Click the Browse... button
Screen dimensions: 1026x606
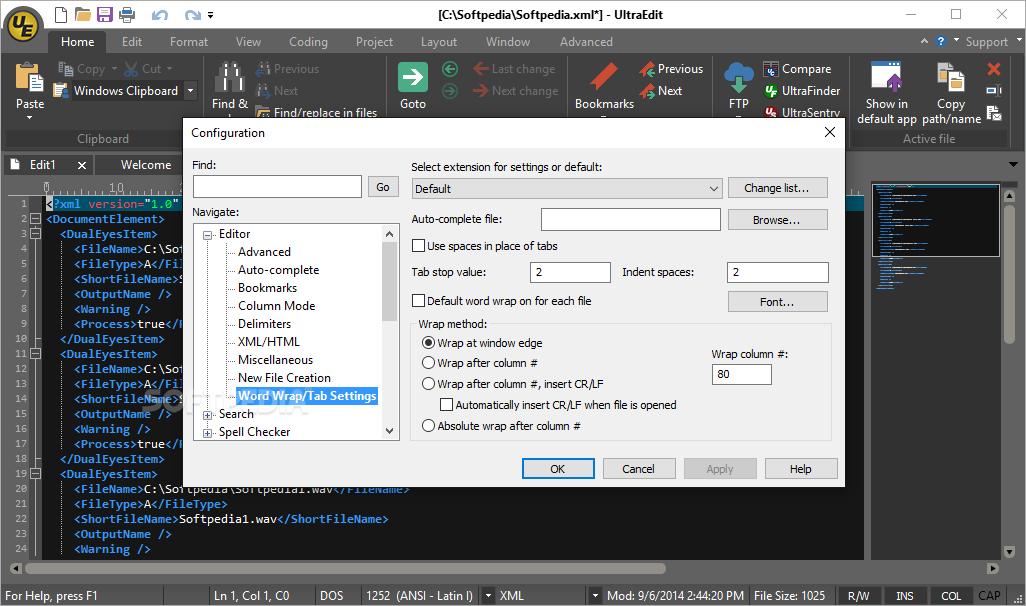tap(777, 220)
